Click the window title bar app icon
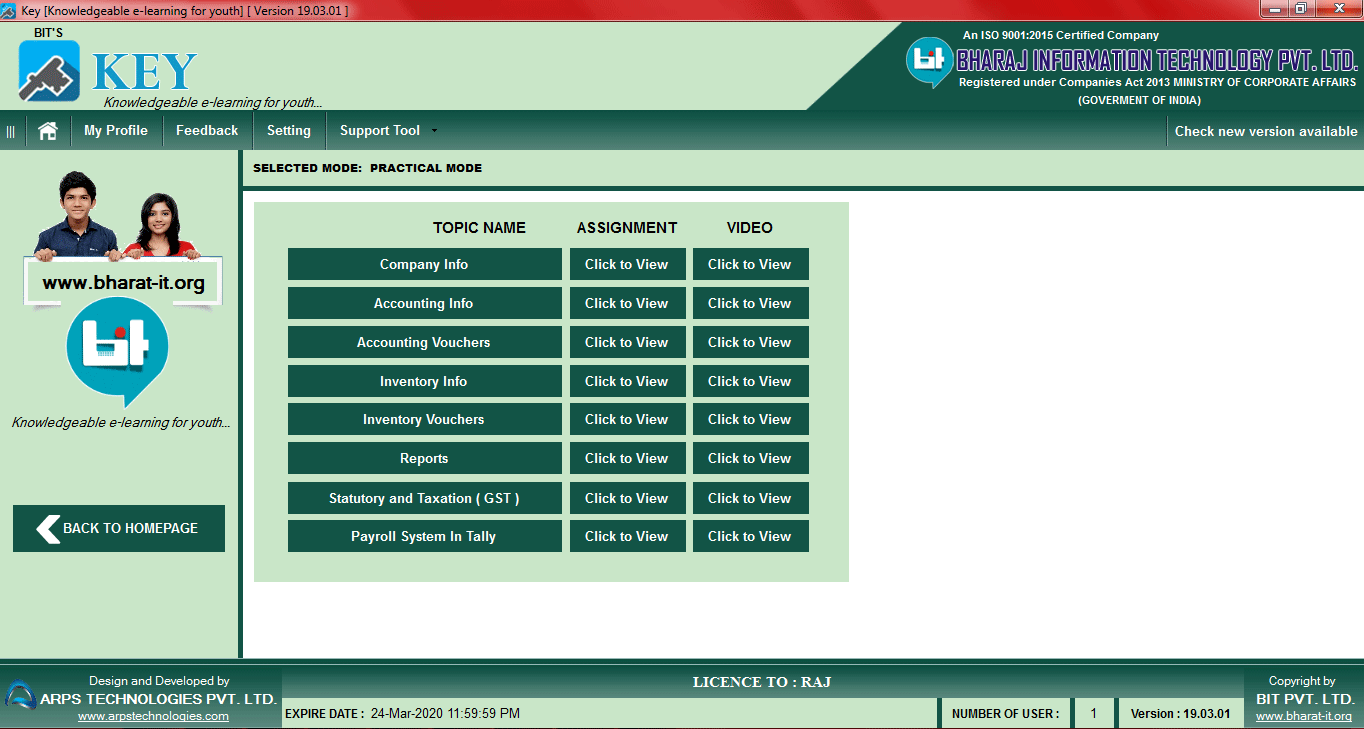Viewport: 1364px width, 729px height. click(9, 10)
